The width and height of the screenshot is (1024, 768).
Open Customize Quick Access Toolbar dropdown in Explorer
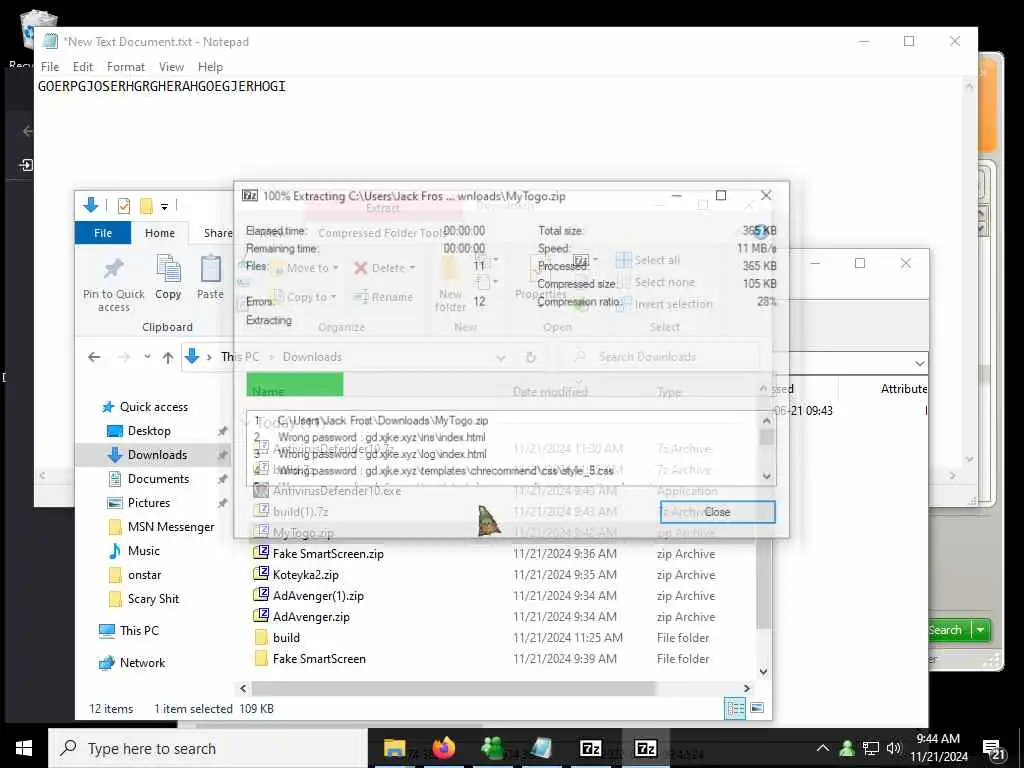165,207
